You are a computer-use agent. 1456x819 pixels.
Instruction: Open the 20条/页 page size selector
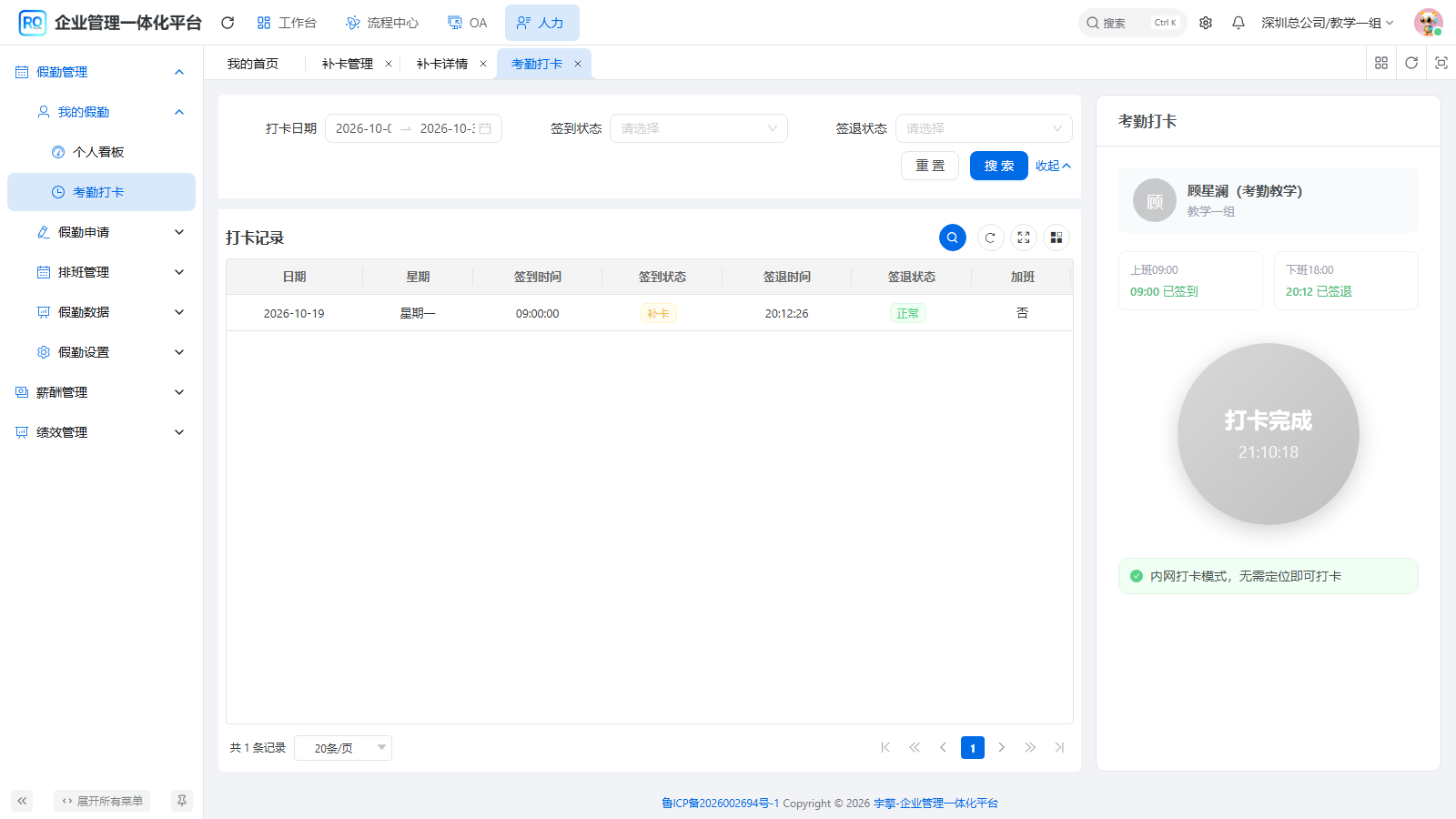pos(343,748)
